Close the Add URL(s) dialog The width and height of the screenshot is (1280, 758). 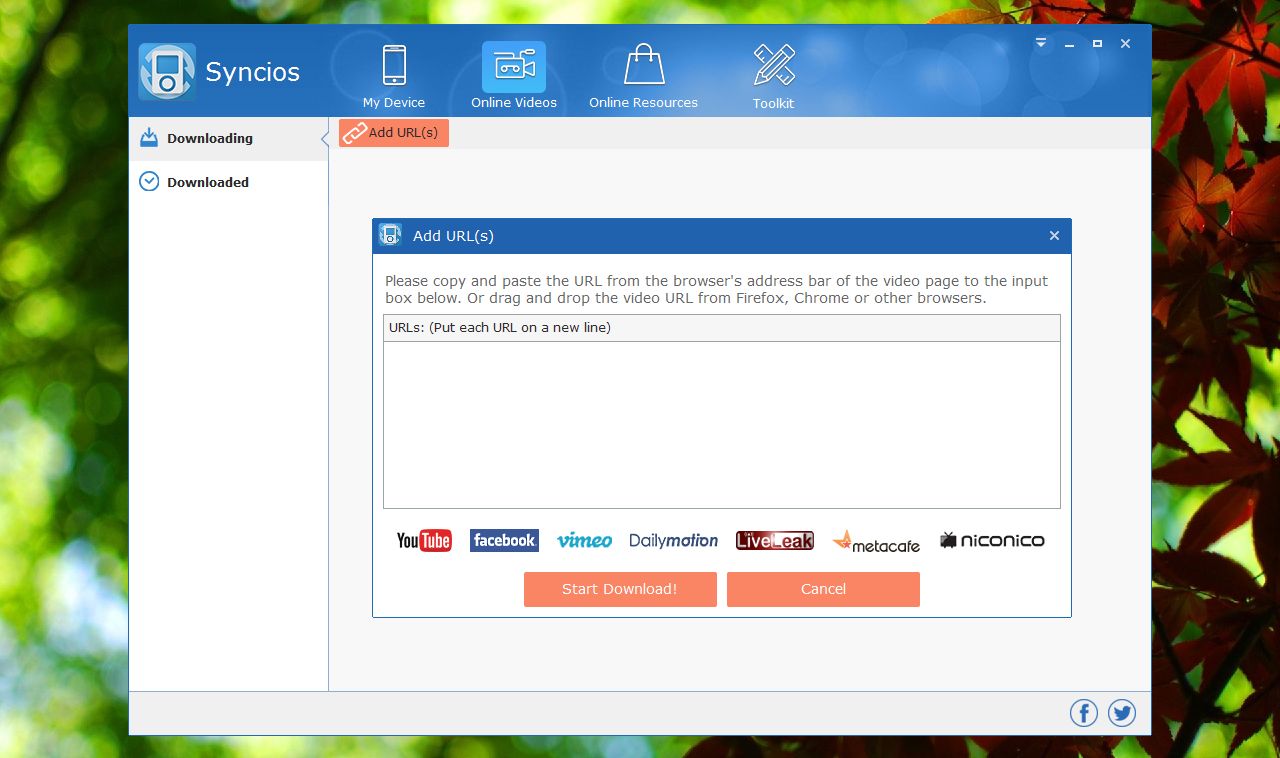[1054, 236]
